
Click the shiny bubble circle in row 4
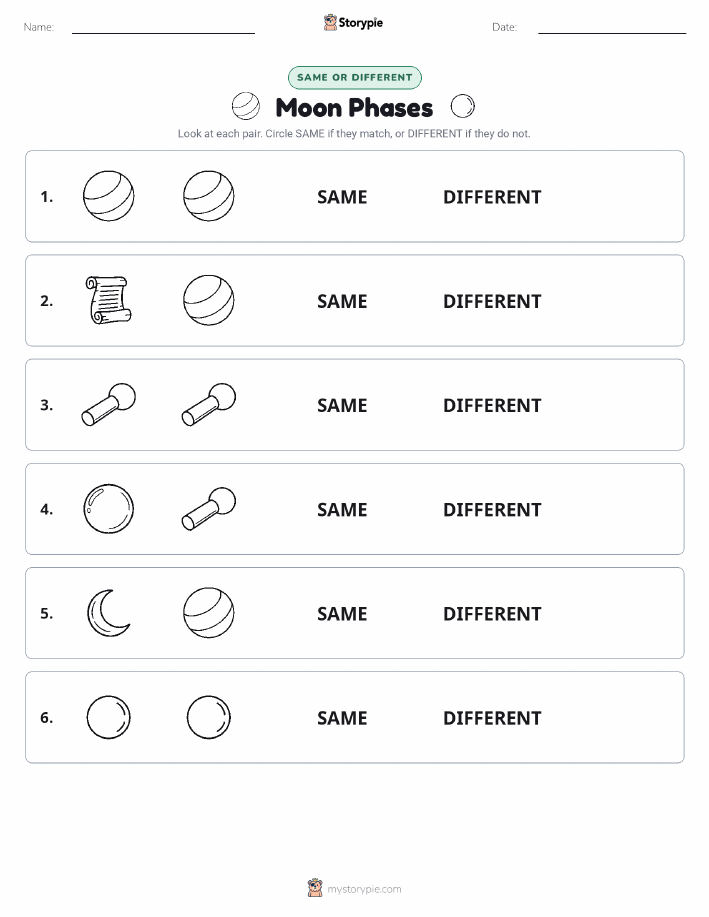pos(108,509)
